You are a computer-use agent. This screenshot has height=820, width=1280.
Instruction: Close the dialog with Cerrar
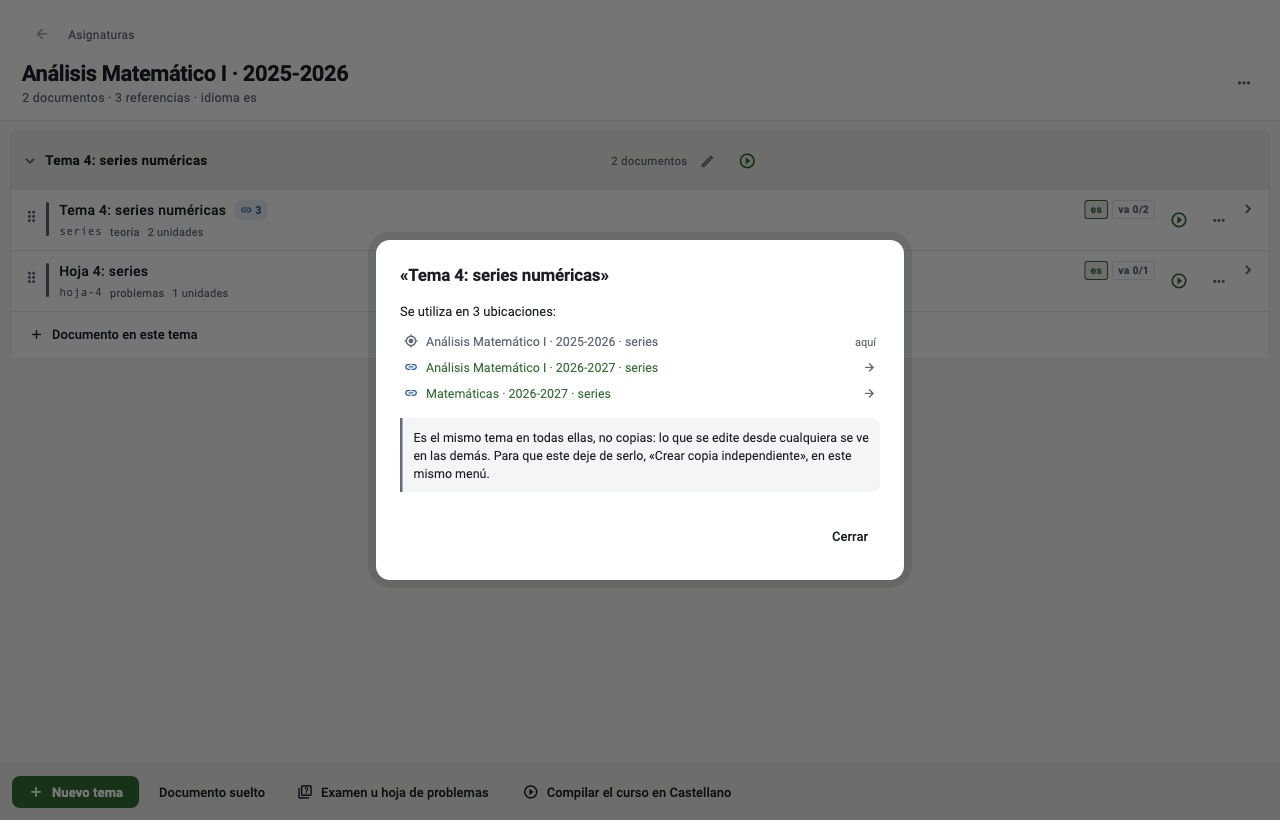tap(850, 537)
